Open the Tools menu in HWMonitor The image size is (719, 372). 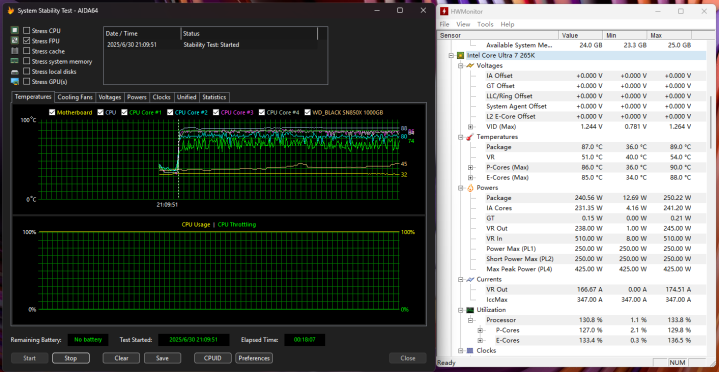(485, 24)
